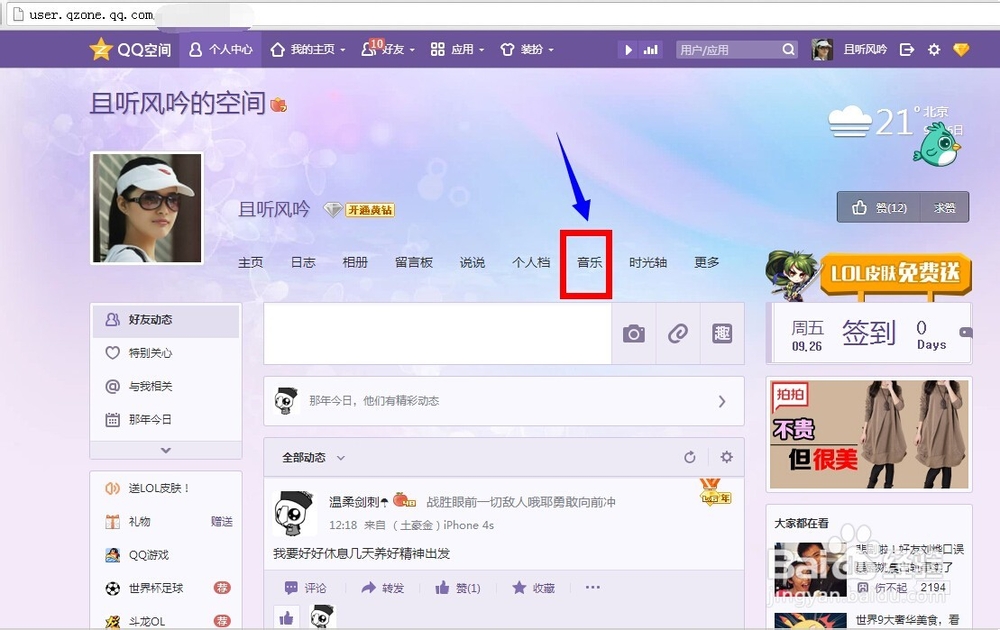The image size is (1000, 630).
Task: Click the music play button in top bar
Action: [x=628, y=50]
